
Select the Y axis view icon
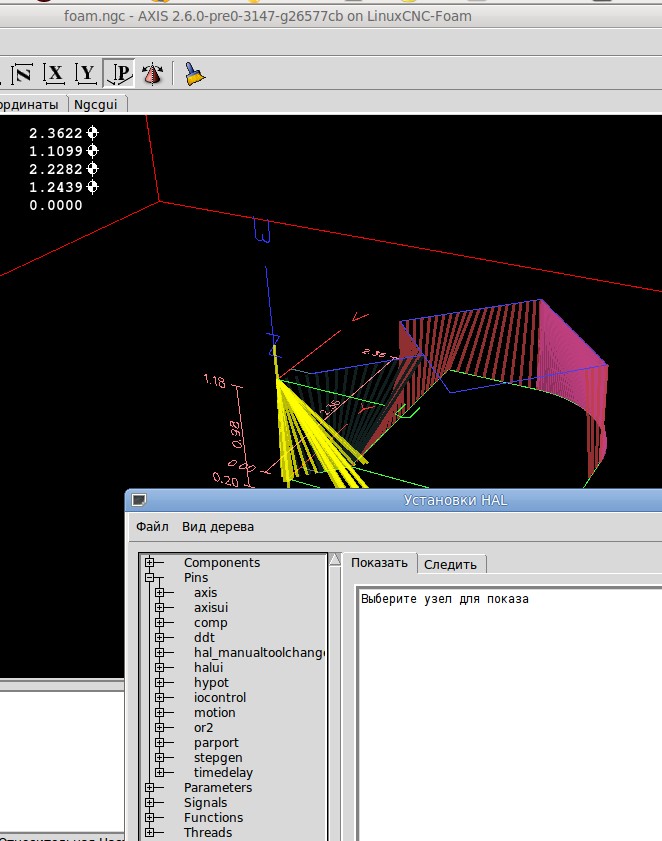[x=87, y=73]
